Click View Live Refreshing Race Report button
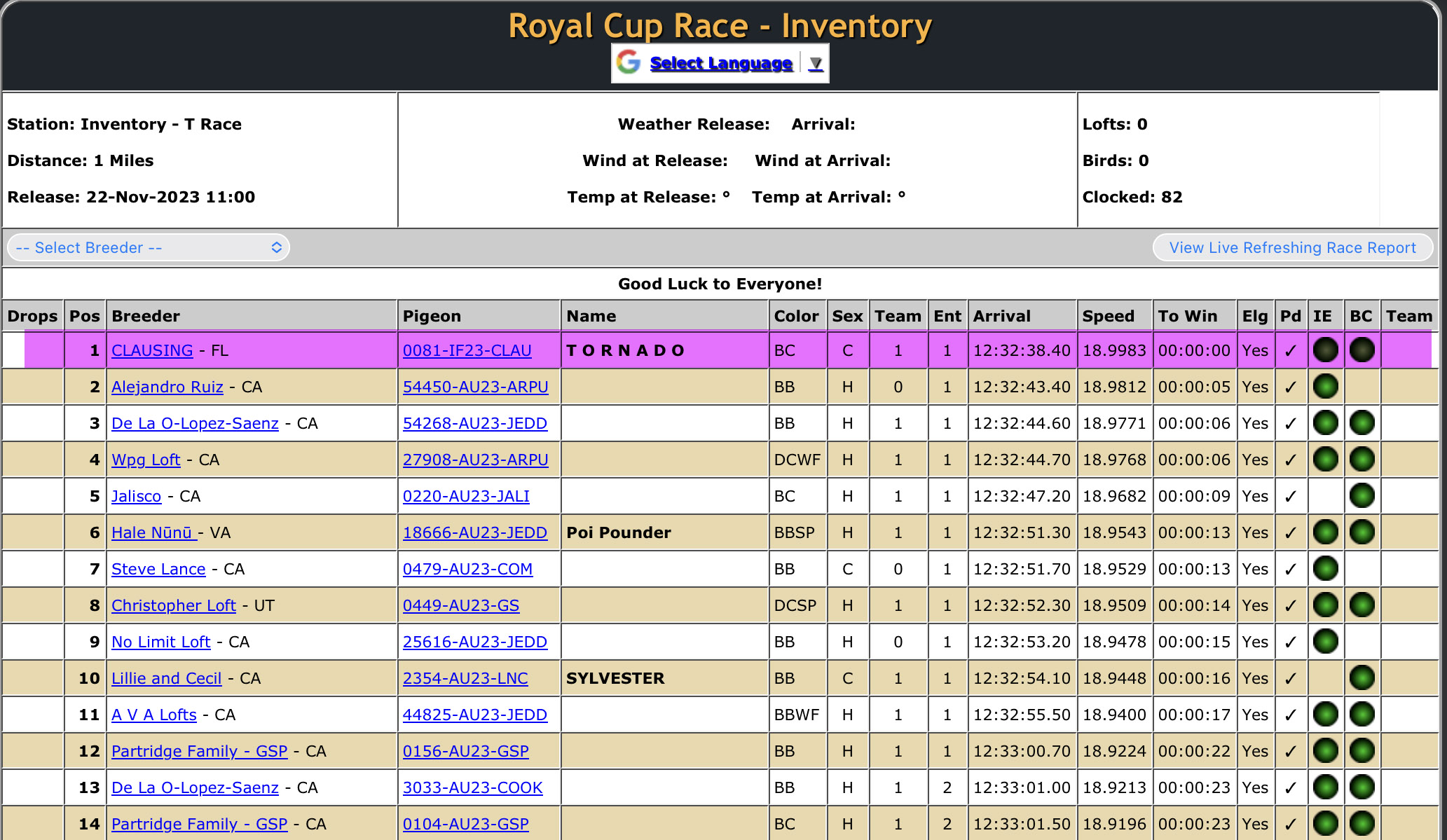Screen dimensions: 1447x840 [1292, 247]
